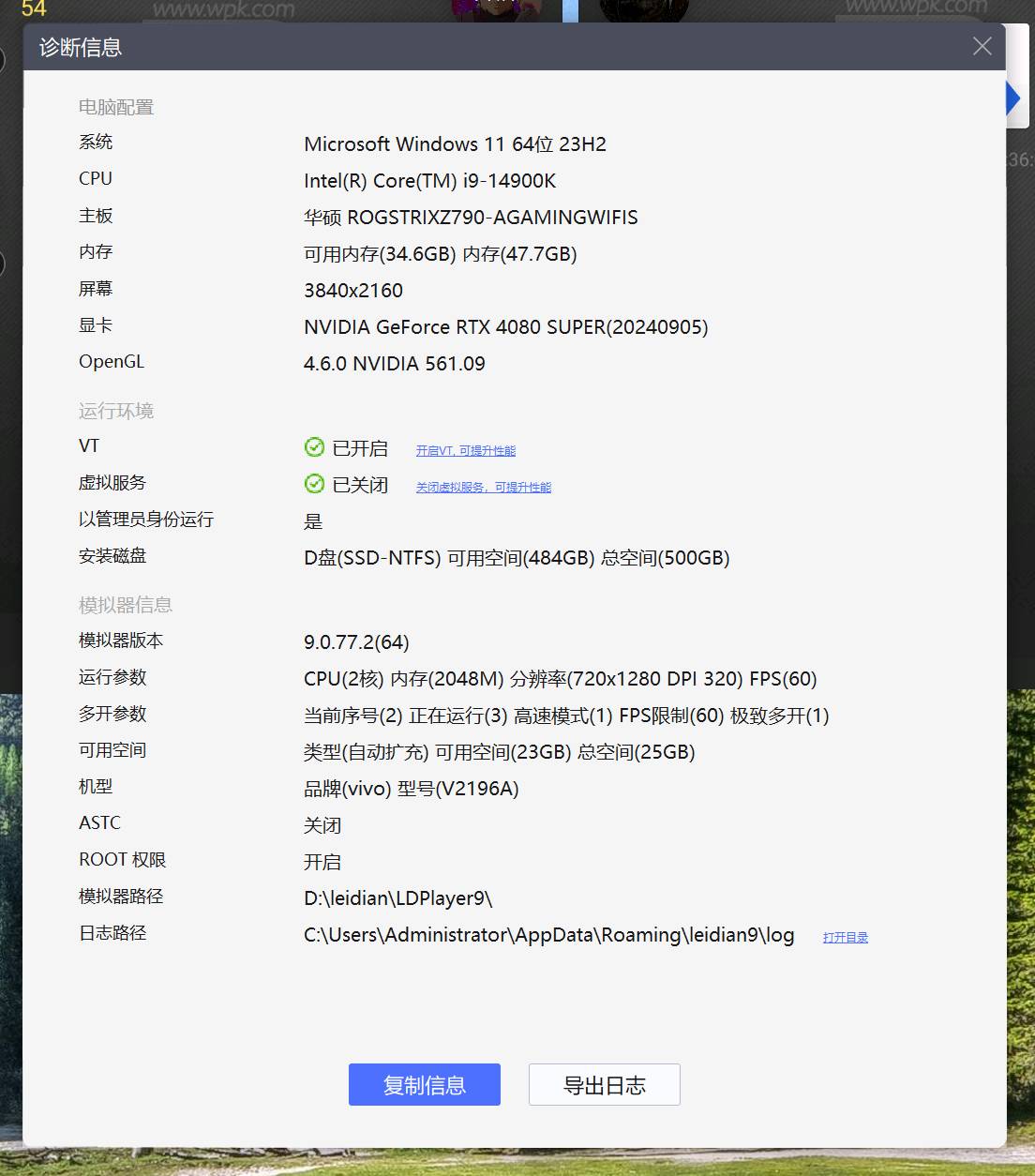Click the green check icon beside VT 已开启

coord(314,447)
